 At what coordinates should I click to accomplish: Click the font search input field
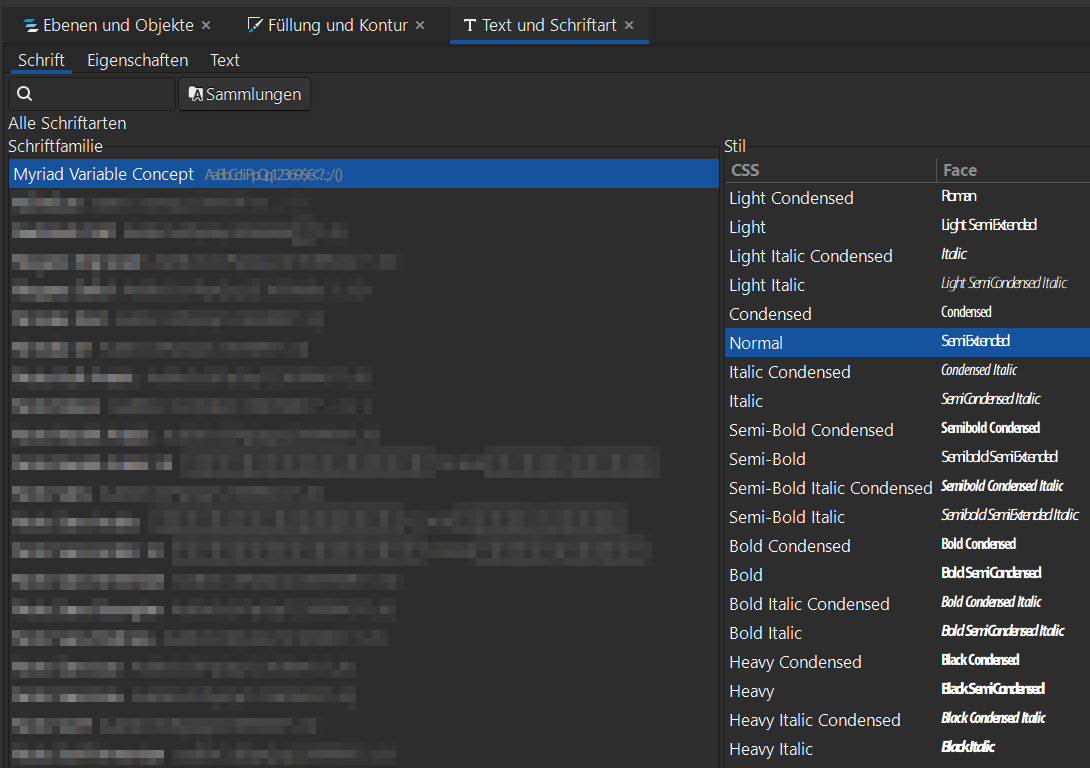pyautogui.click(x=92, y=94)
